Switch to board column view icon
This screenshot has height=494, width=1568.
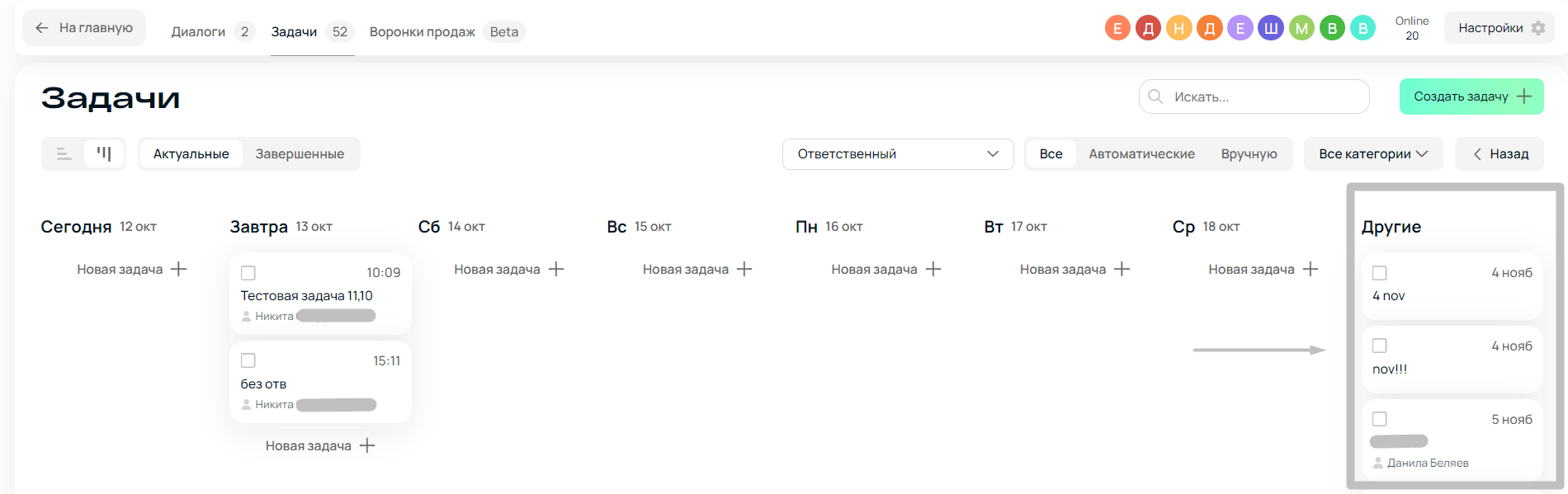(104, 153)
